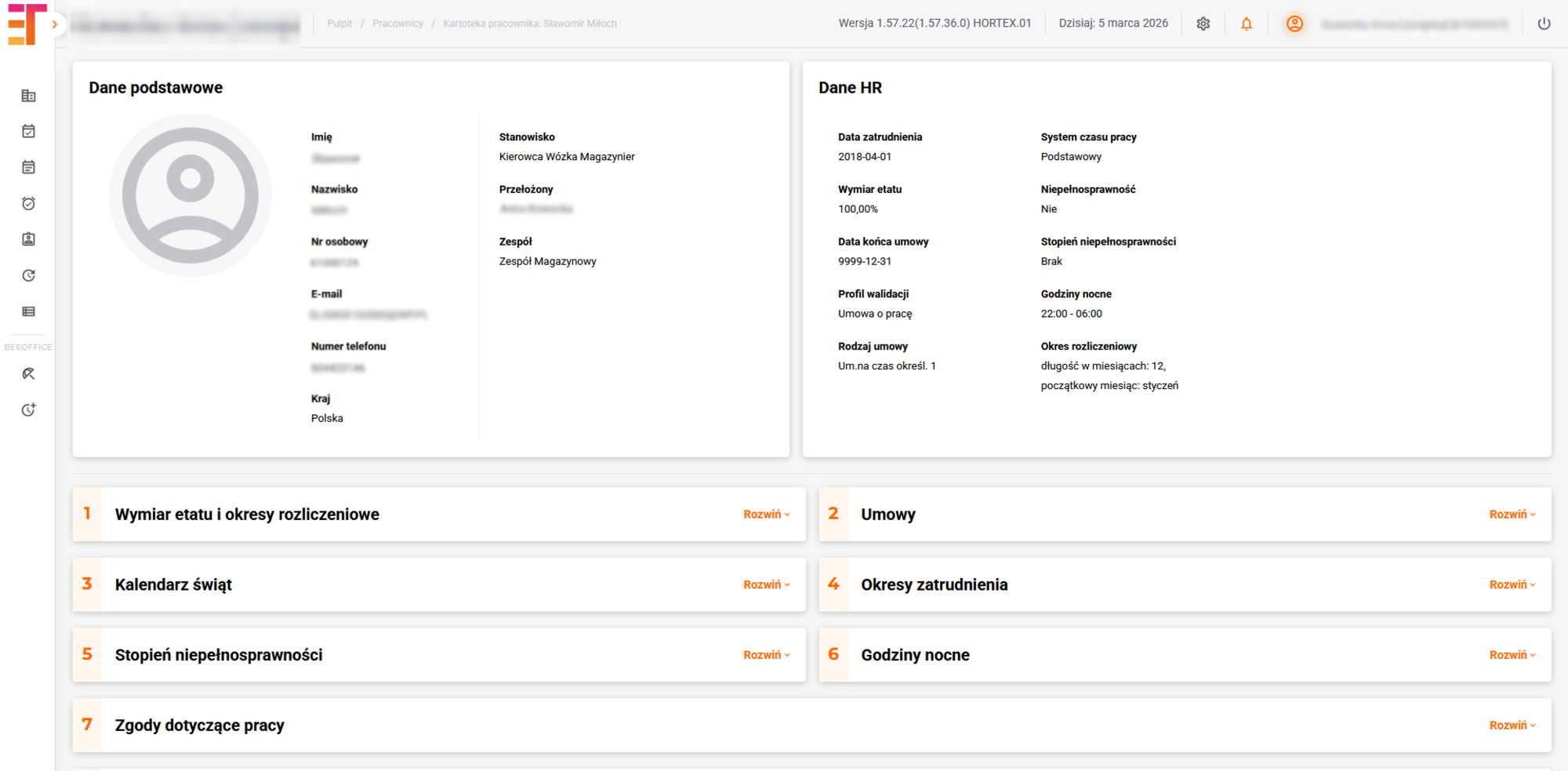Expand the Umowy section
Screen dimensions: 1568x771
pyautogui.click(x=1512, y=515)
